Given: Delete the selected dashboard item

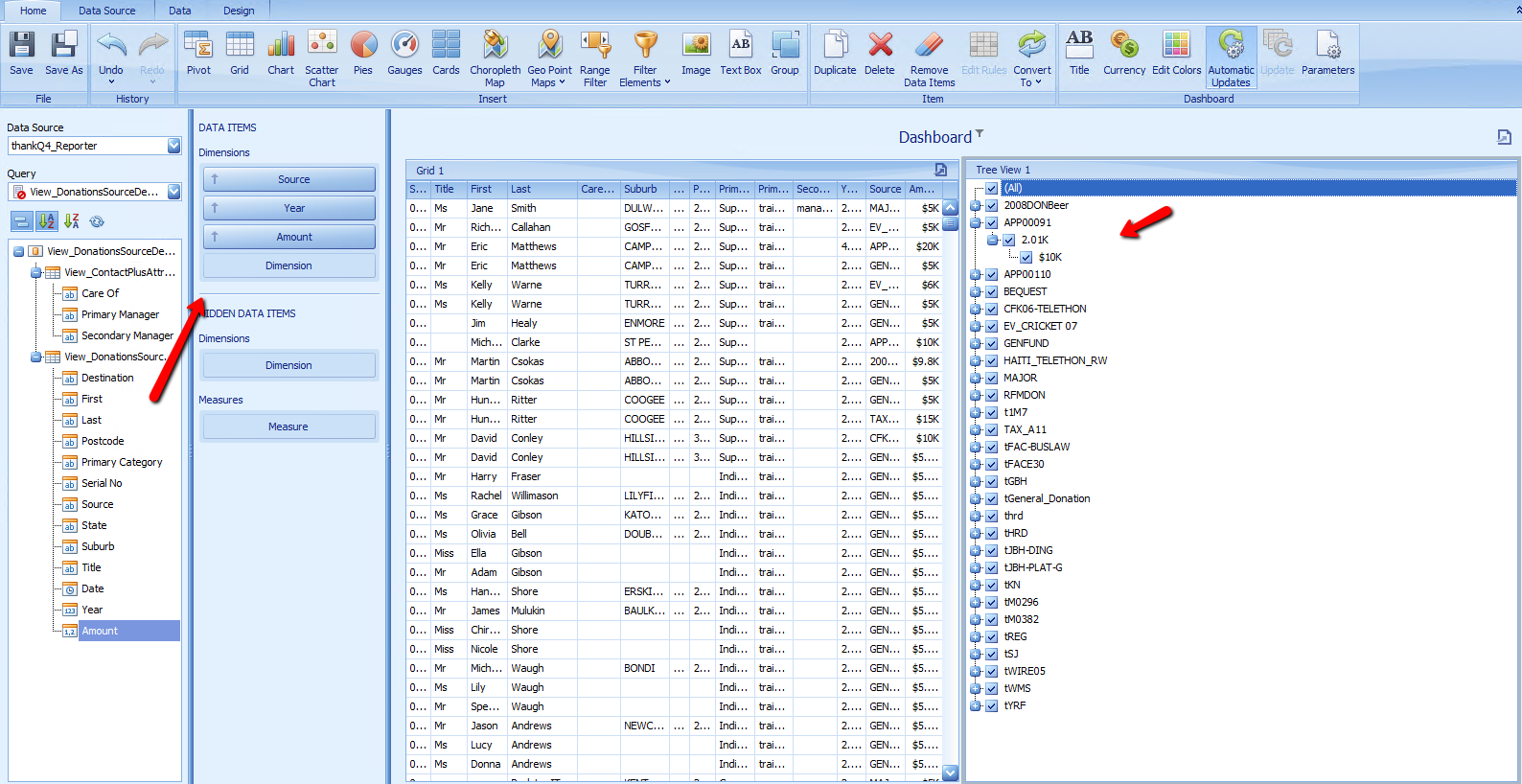Looking at the screenshot, I should tap(880, 54).
